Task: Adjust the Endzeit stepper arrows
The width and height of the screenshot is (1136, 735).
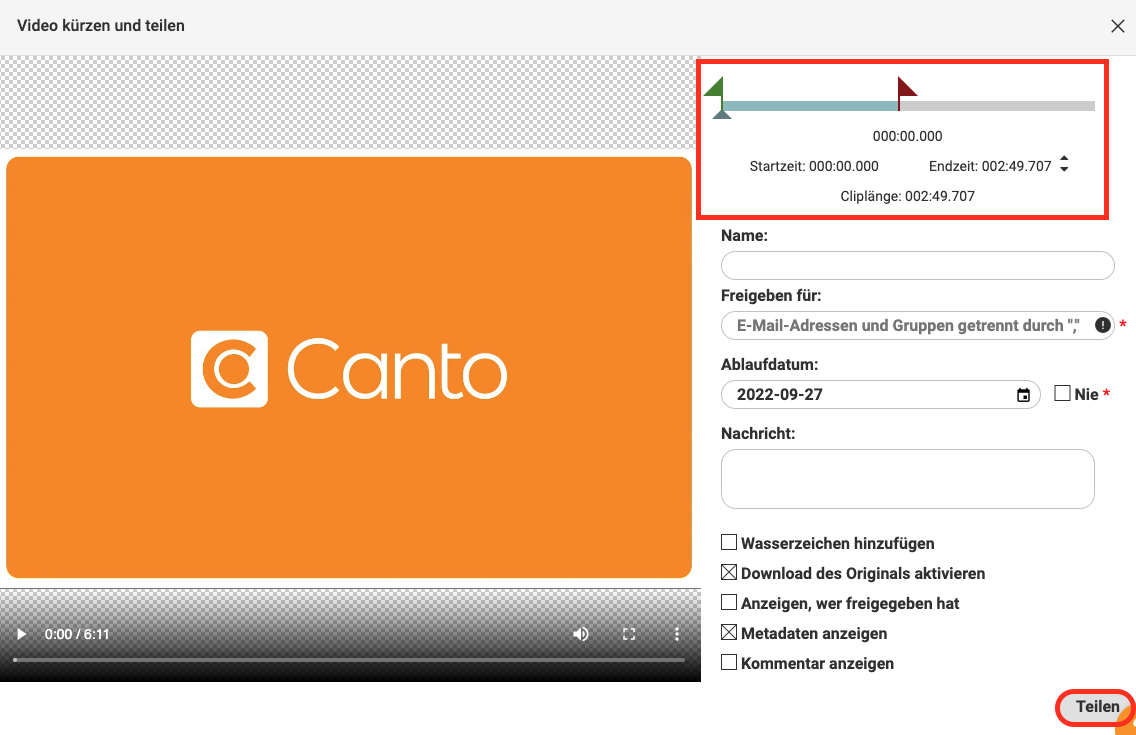Action: pos(1064,165)
